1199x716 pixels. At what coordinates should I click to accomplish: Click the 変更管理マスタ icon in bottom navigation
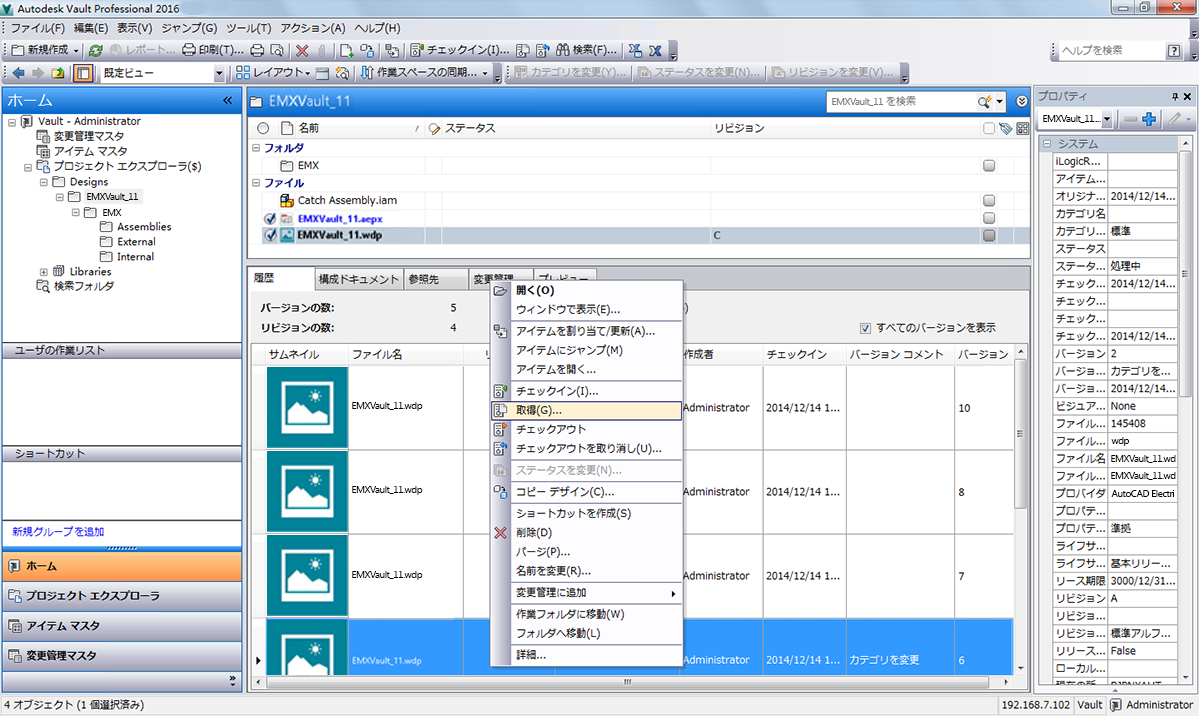tap(15, 656)
